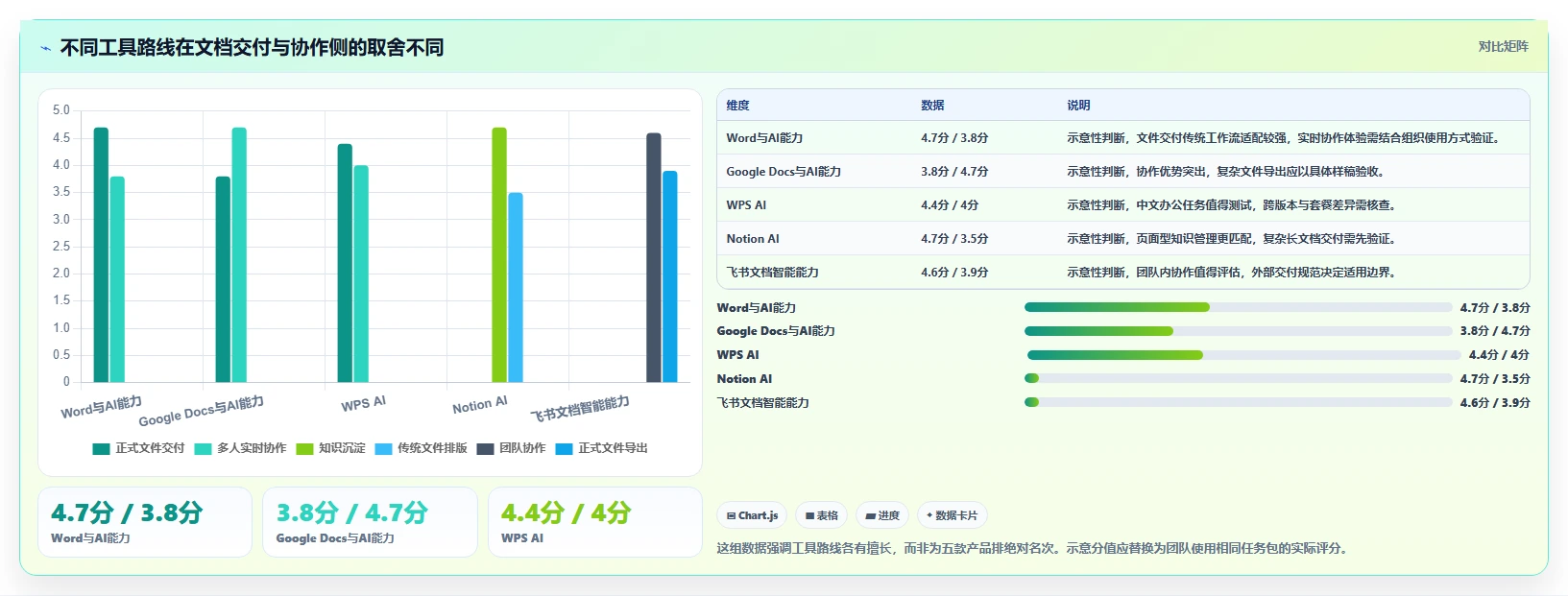Click the Word与AI能力 progress bar
The height and width of the screenshot is (596, 1568).
coord(1239,307)
